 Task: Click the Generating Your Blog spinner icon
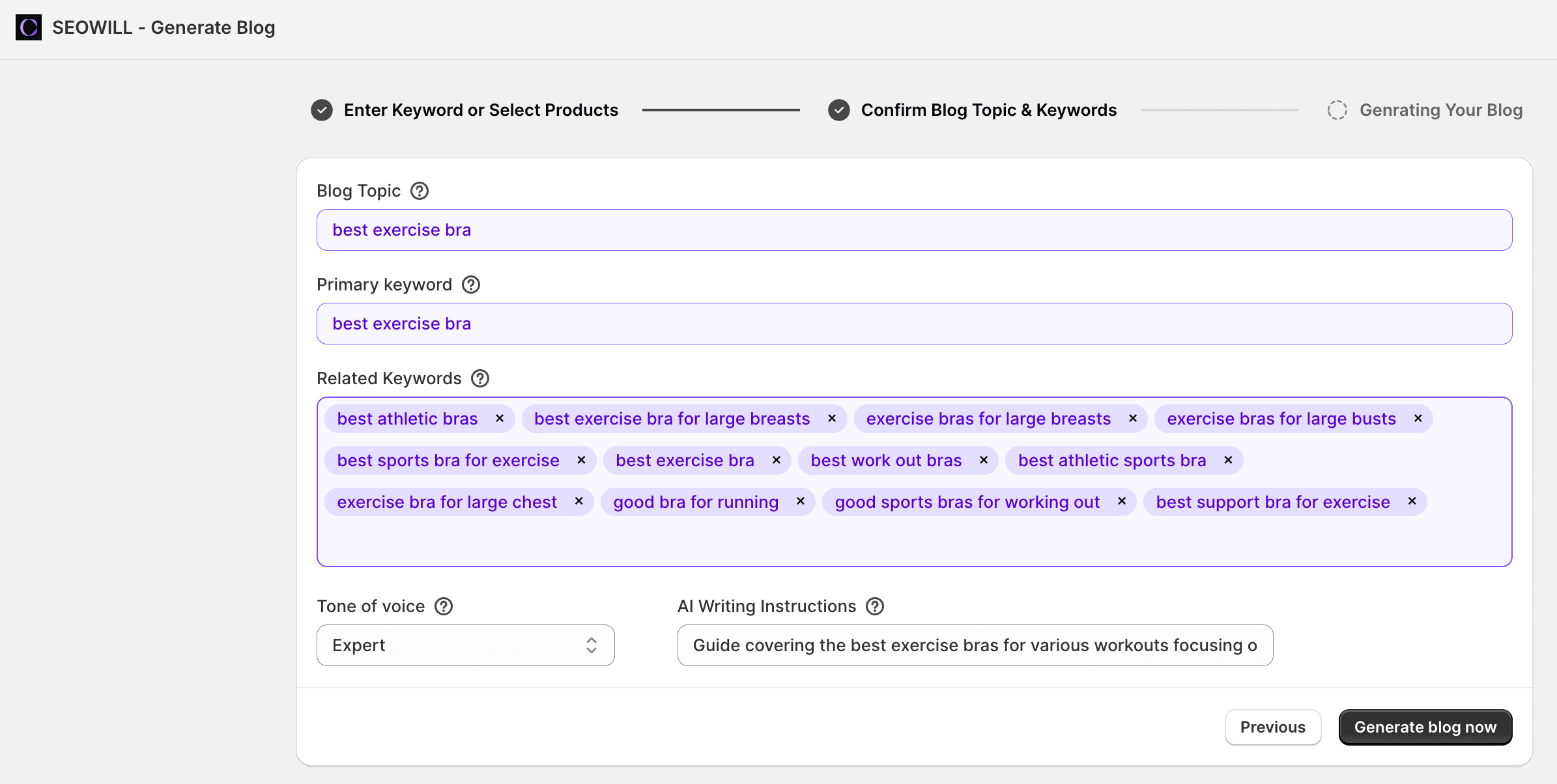(x=1337, y=109)
